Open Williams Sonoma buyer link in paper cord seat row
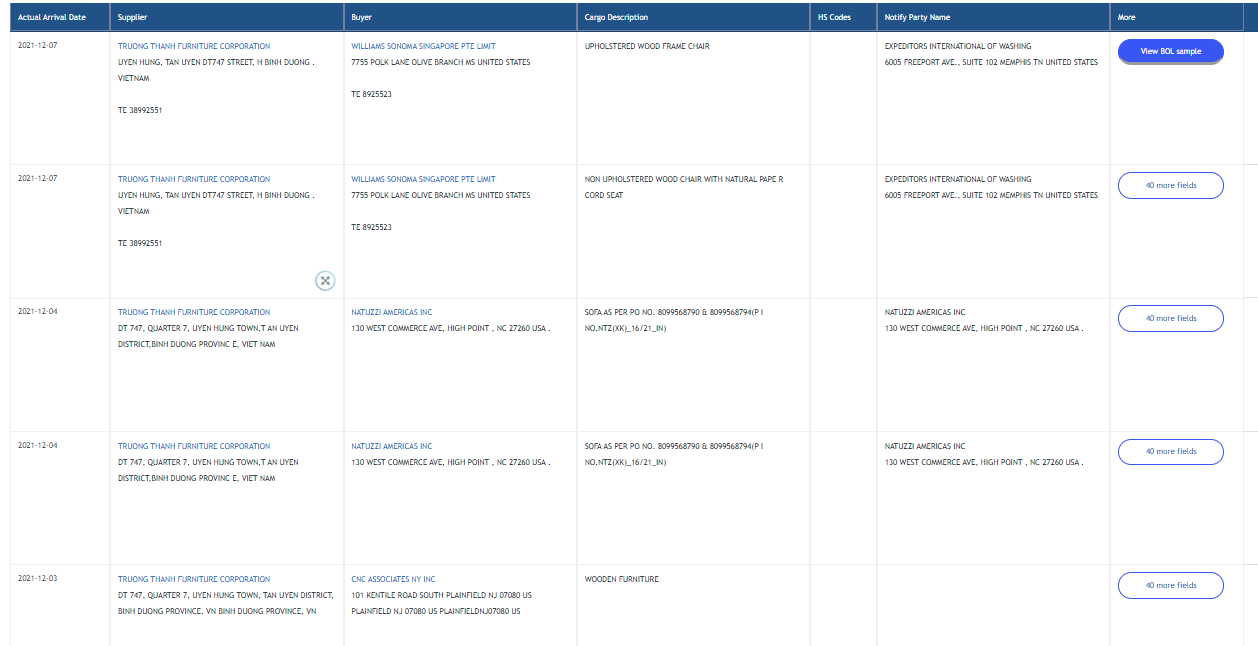1258x646 pixels. coord(423,179)
